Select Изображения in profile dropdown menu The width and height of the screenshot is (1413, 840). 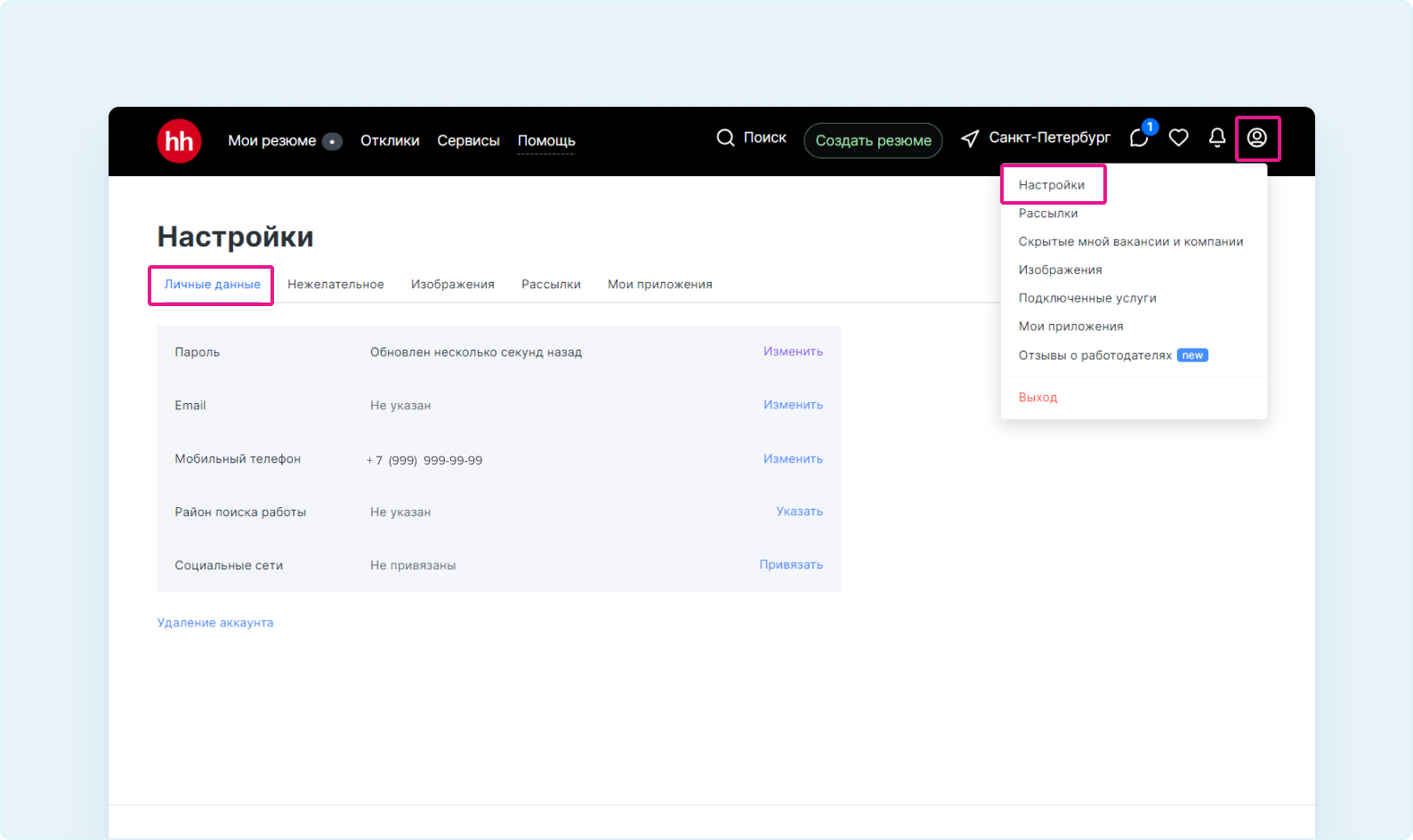pos(1061,271)
